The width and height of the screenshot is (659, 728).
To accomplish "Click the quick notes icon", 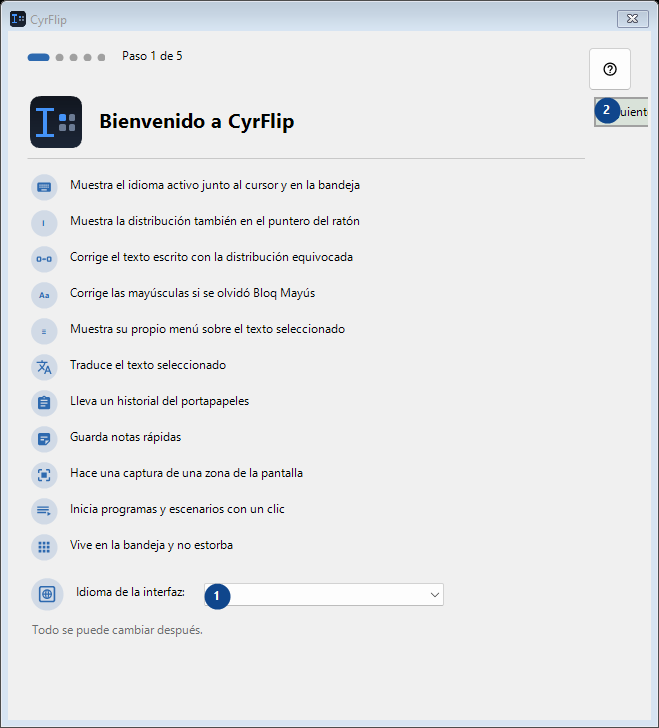I will (44, 439).
